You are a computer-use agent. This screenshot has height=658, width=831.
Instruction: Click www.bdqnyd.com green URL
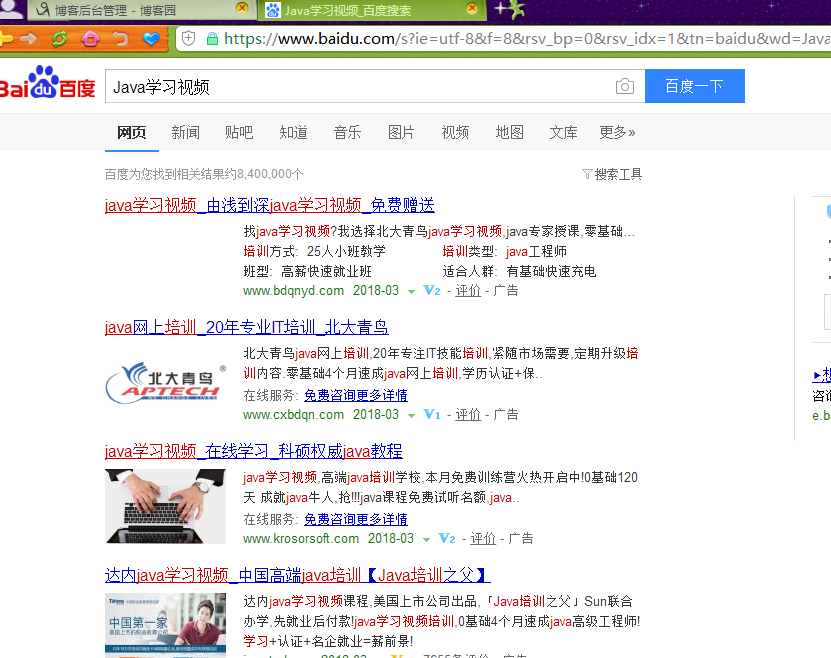tap(294, 290)
